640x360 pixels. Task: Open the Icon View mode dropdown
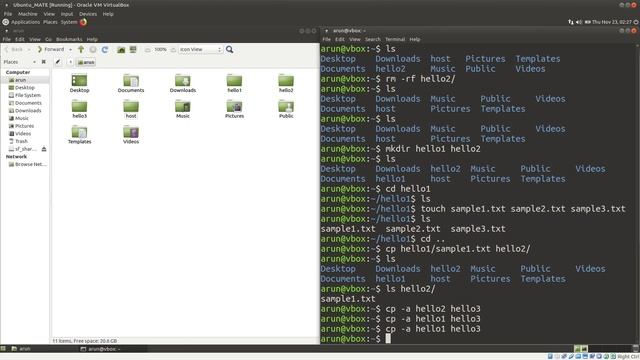pos(200,49)
